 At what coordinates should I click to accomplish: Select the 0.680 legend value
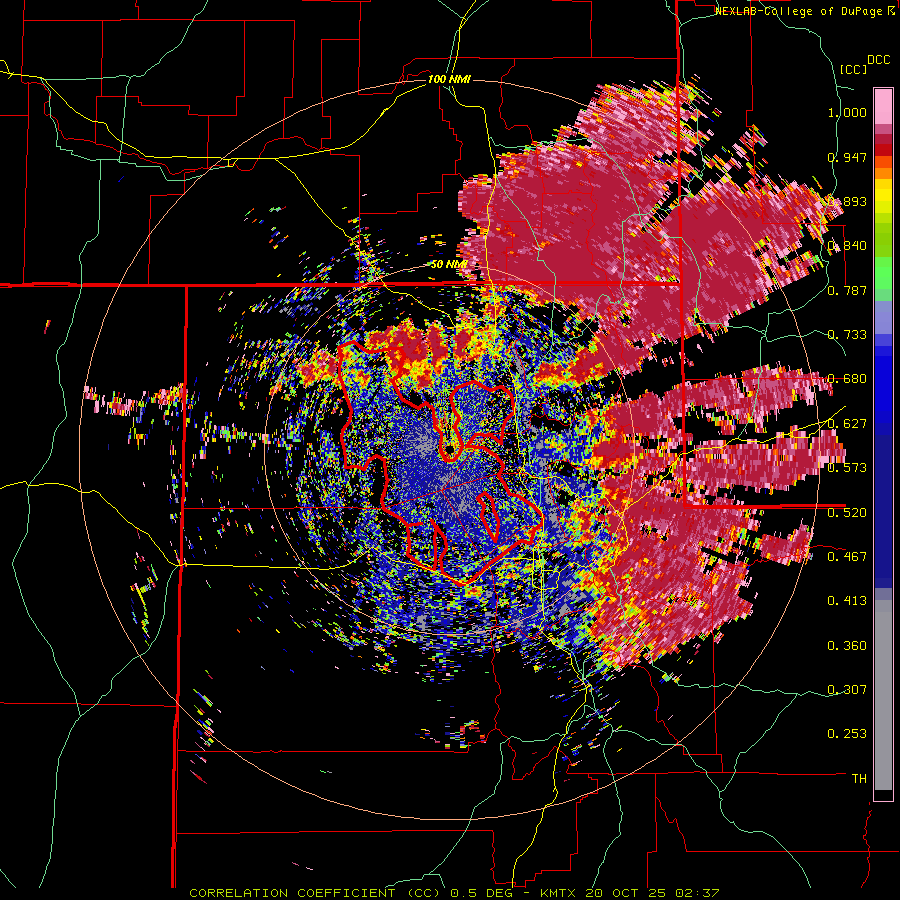[847, 379]
